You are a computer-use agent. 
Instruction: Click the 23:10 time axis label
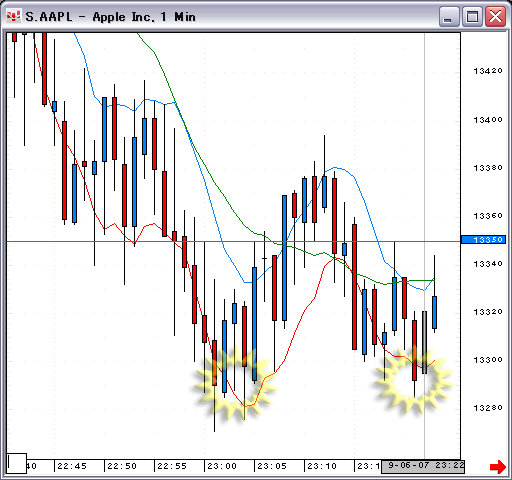click(322, 466)
